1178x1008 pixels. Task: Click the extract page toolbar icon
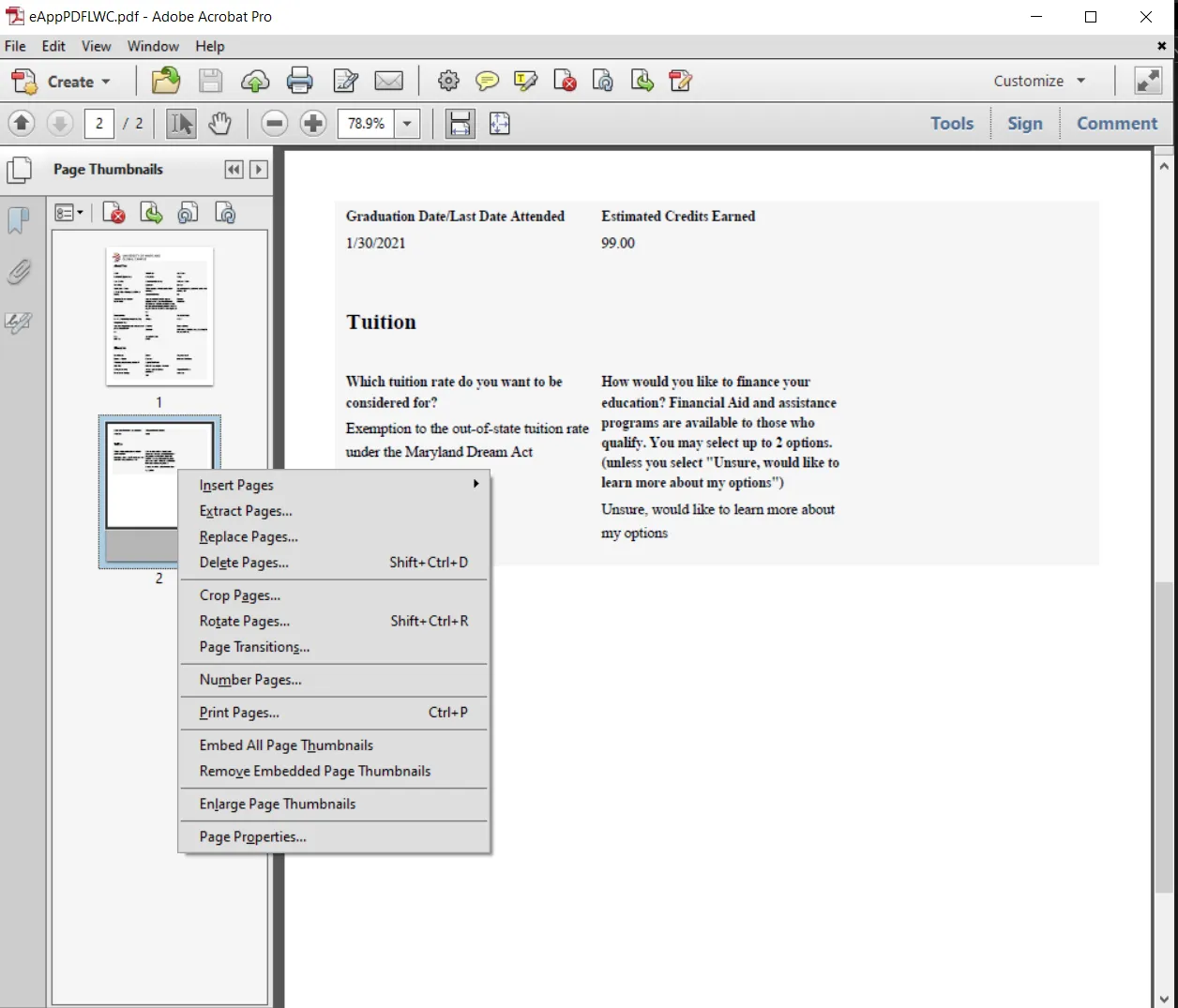[x=642, y=82]
